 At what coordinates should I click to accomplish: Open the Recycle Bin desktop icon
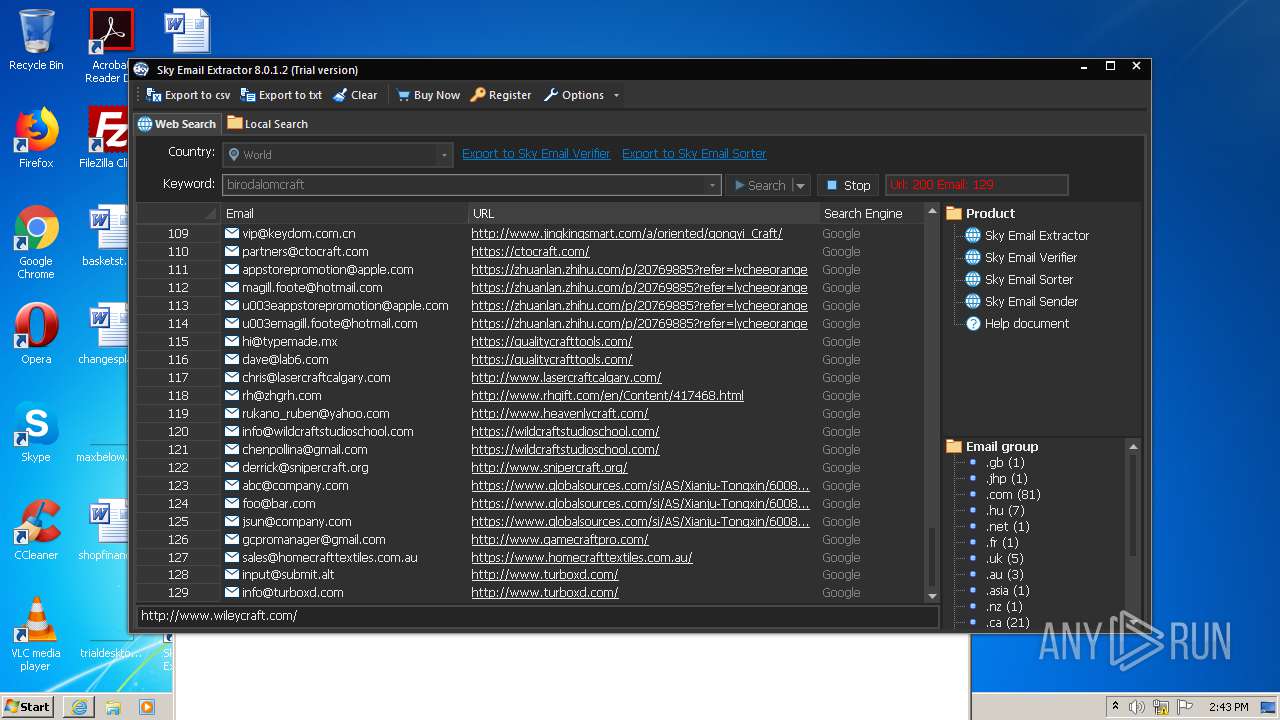tap(36, 40)
